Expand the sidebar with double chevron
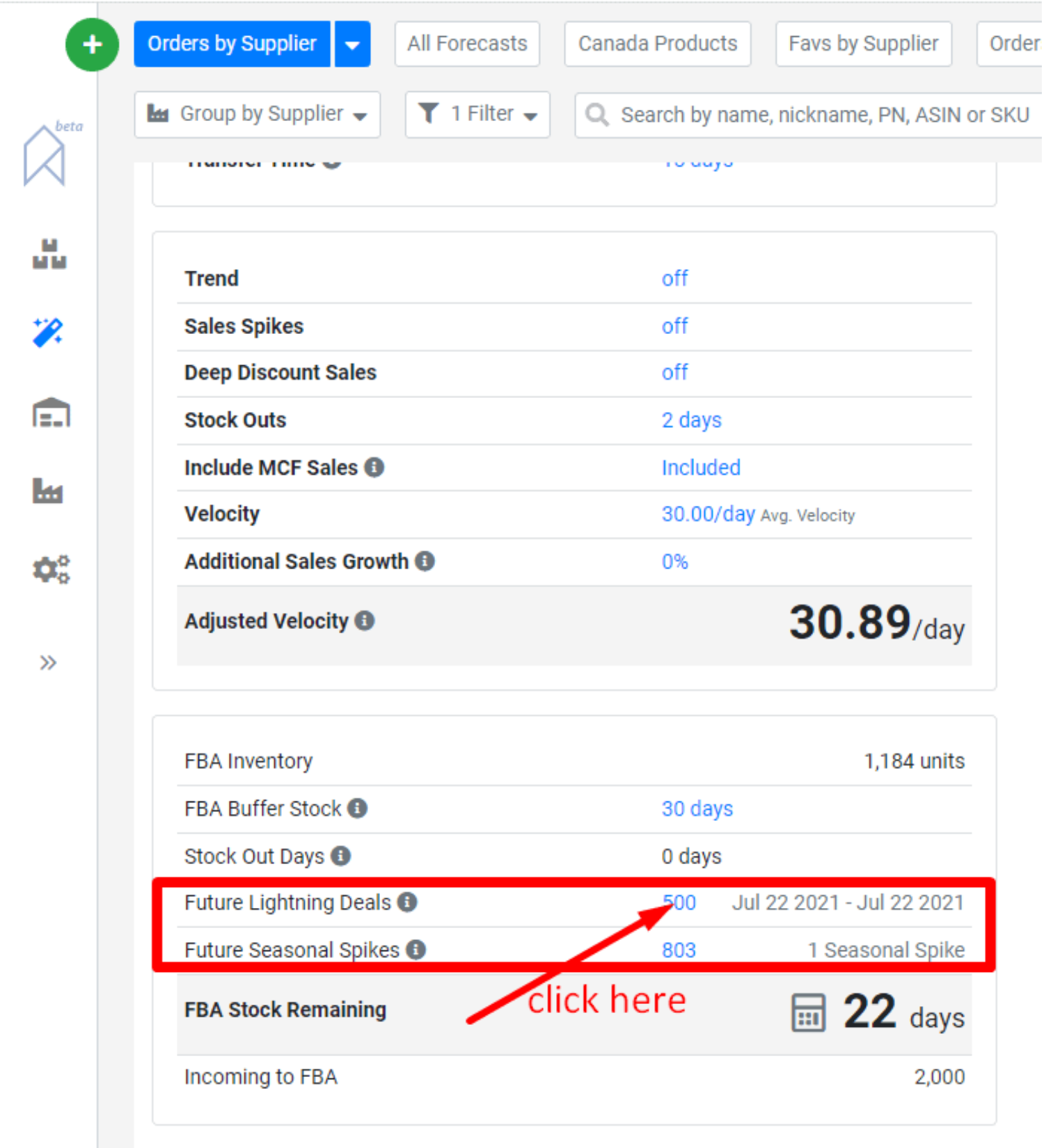1044x1148 pixels. click(48, 662)
